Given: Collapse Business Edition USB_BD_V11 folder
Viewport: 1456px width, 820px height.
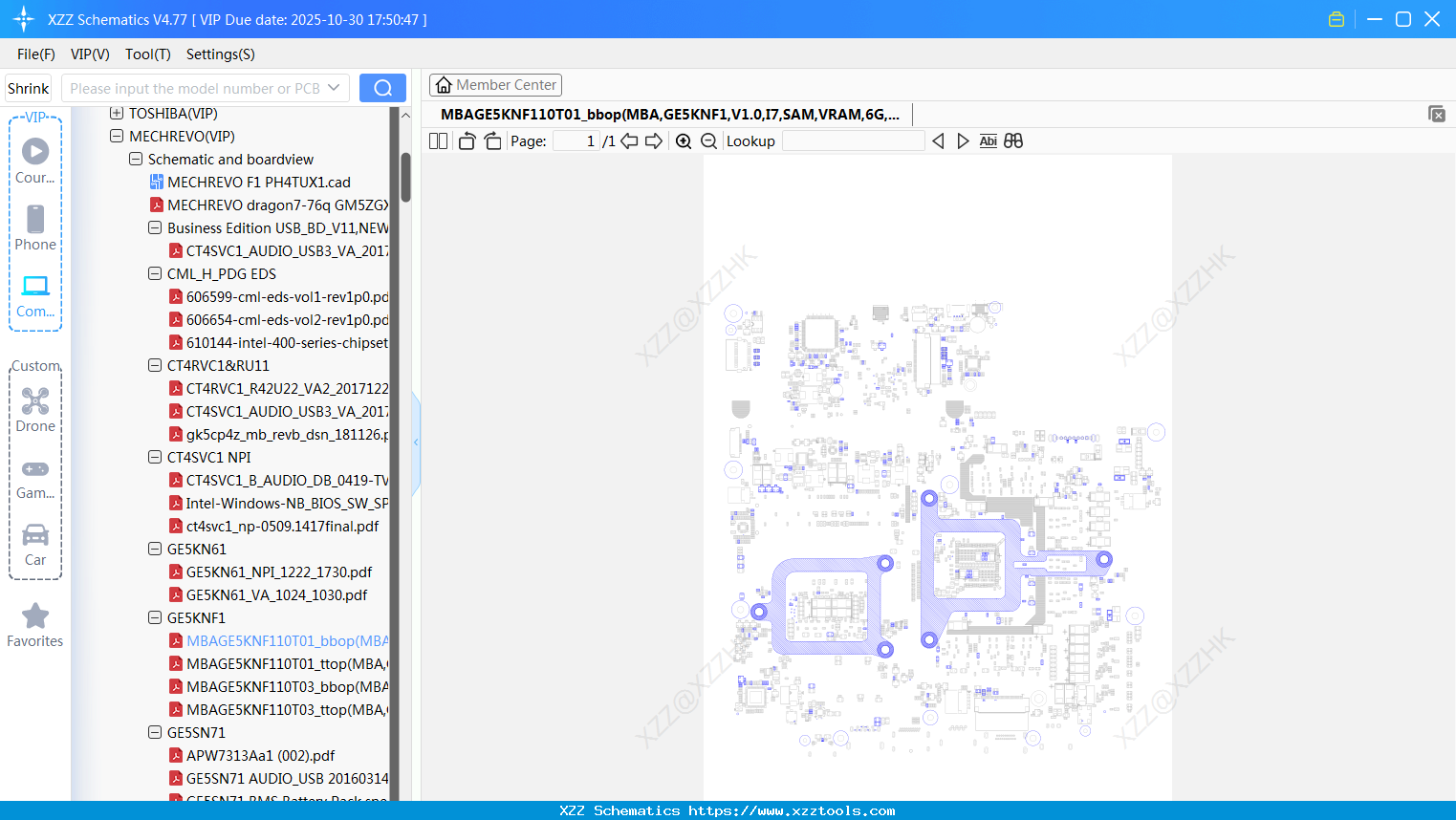Looking at the screenshot, I should coord(155,228).
